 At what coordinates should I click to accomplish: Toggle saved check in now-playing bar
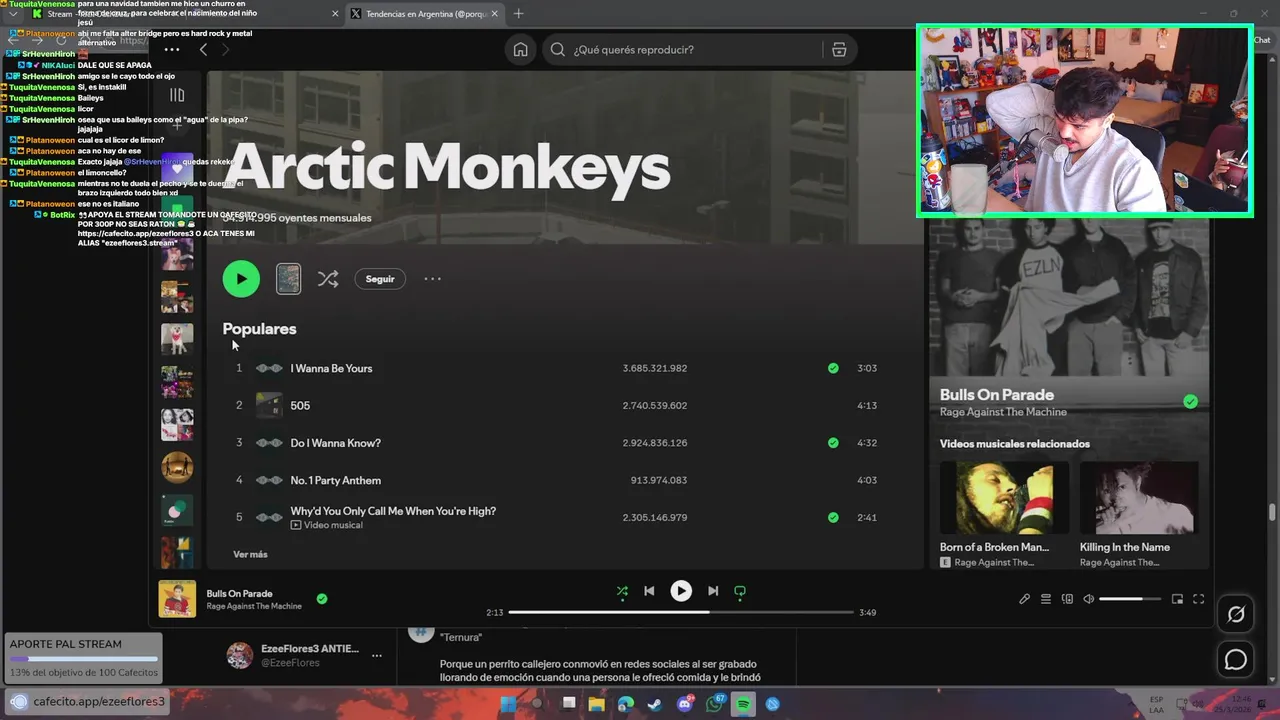(322, 599)
